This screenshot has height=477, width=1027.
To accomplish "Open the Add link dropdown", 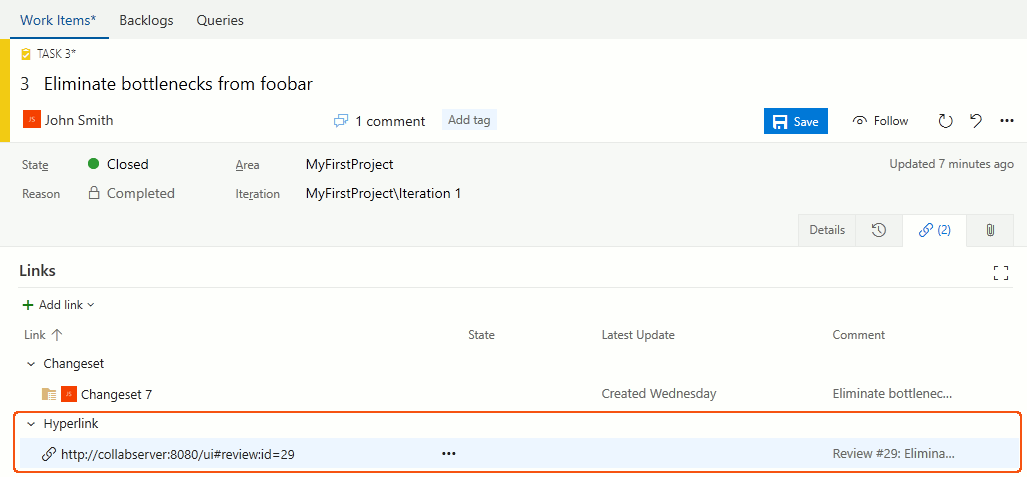I will (x=58, y=305).
